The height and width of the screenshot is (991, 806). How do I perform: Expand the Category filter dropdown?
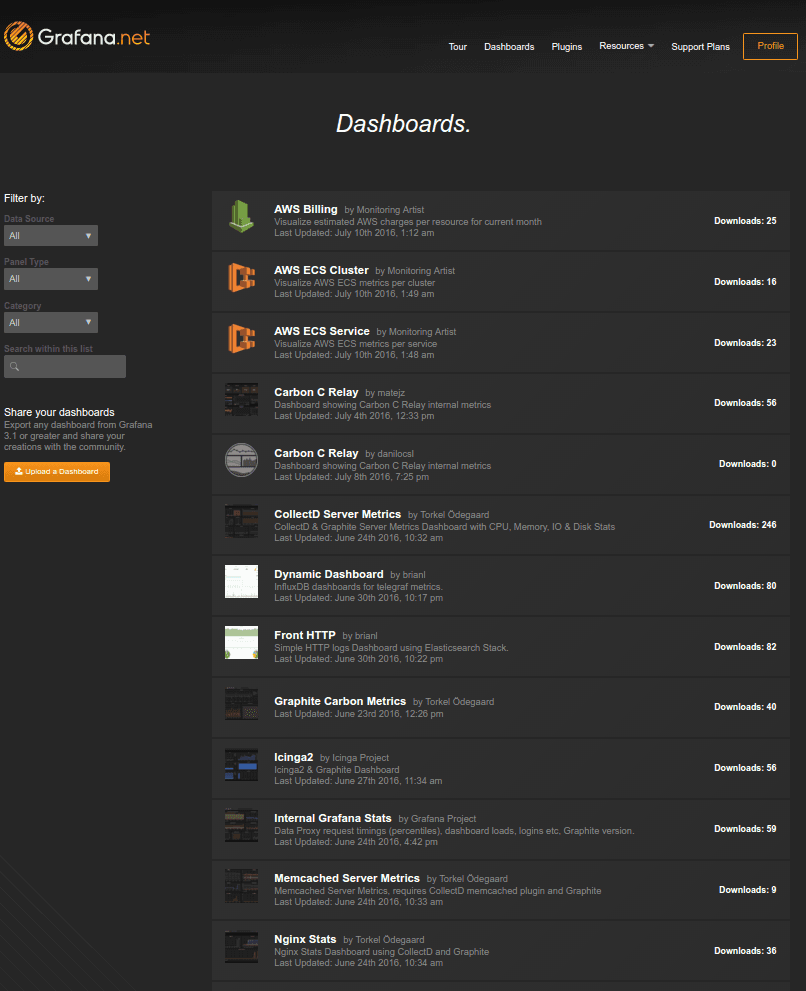[51, 322]
